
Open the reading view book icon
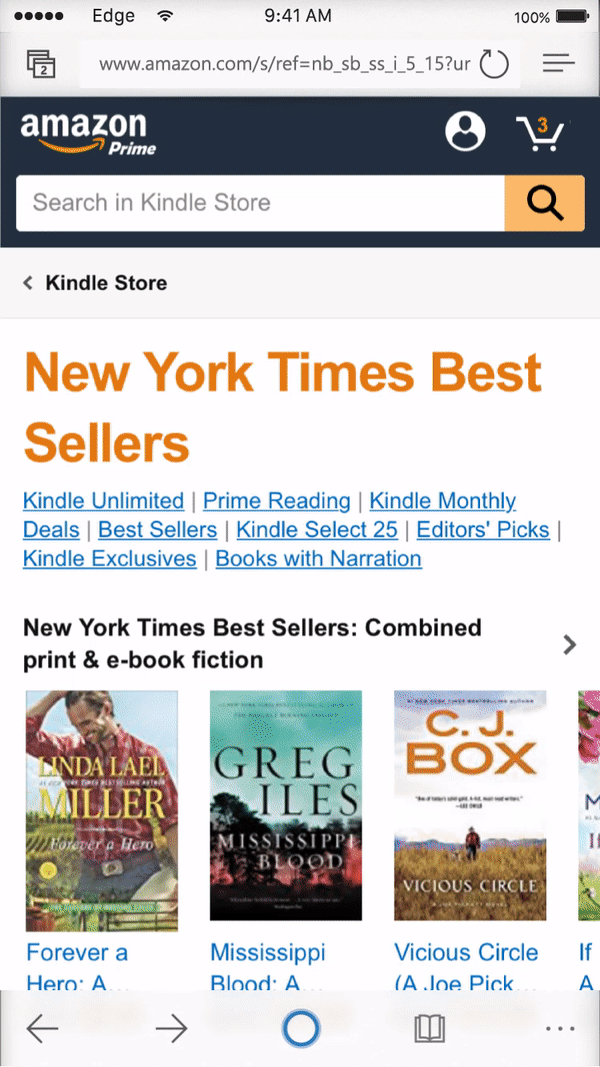(x=430, y=1028)
